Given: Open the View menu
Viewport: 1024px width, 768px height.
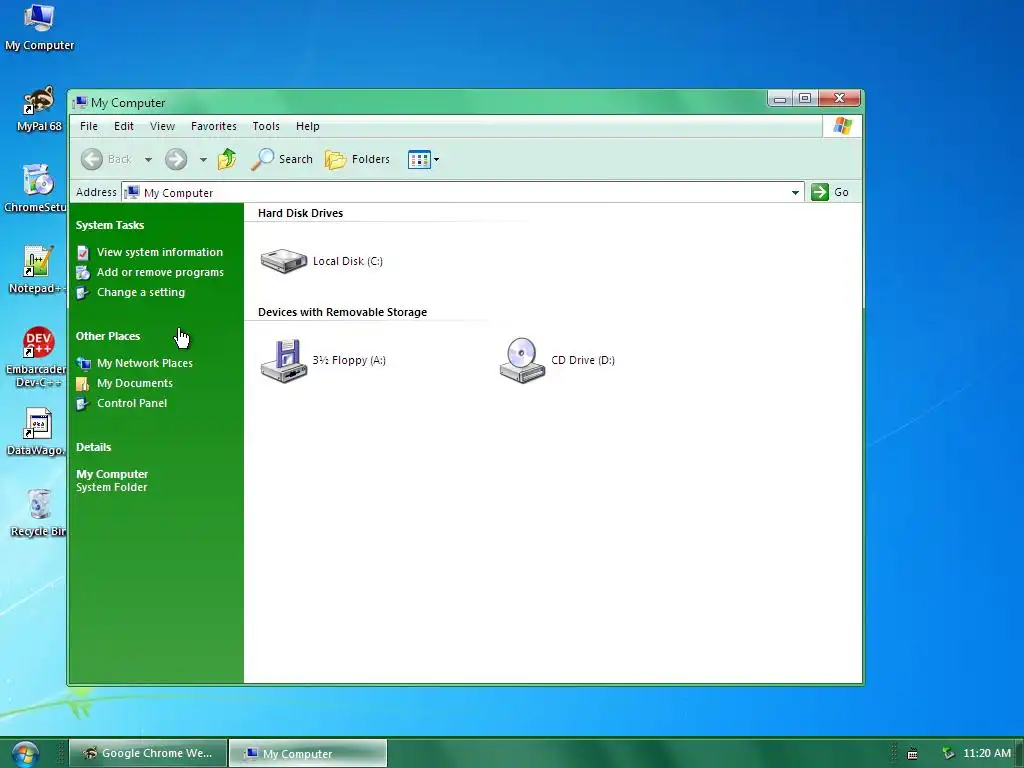Looking at the screenshot, I should (162, 126).
